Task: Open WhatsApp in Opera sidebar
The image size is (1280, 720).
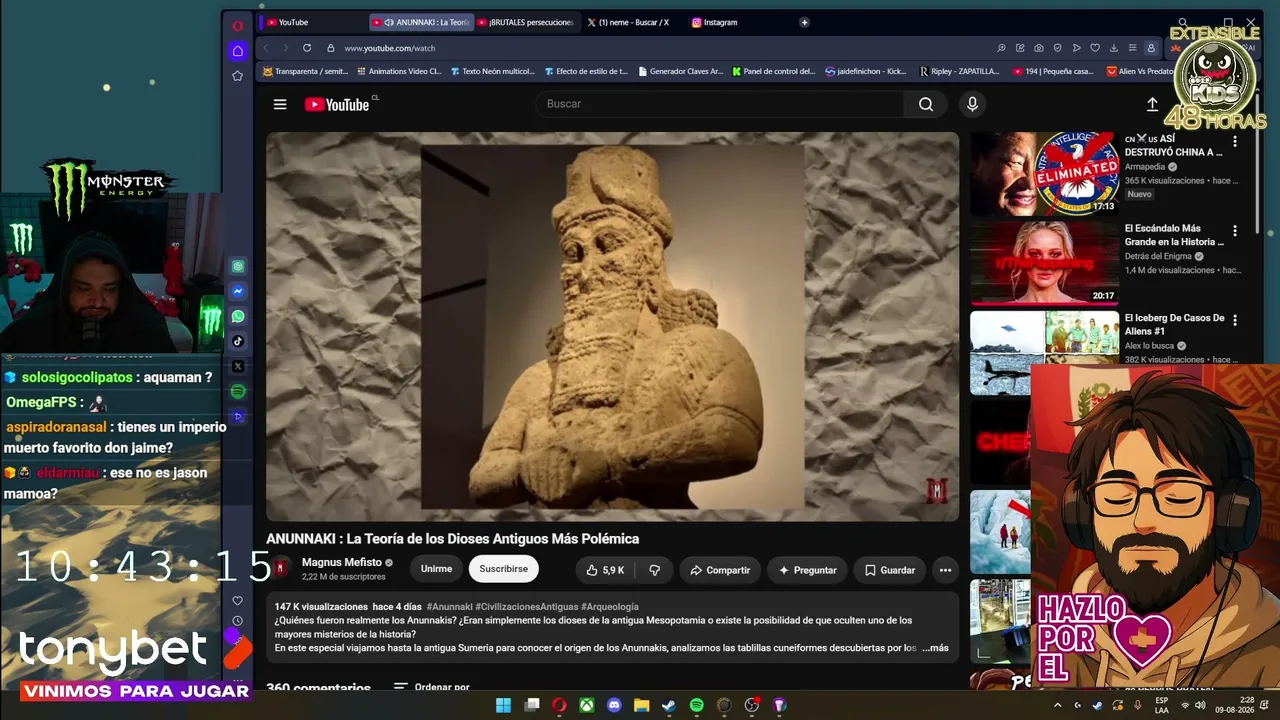Action: pyautogui.click(x=238, y=316)
